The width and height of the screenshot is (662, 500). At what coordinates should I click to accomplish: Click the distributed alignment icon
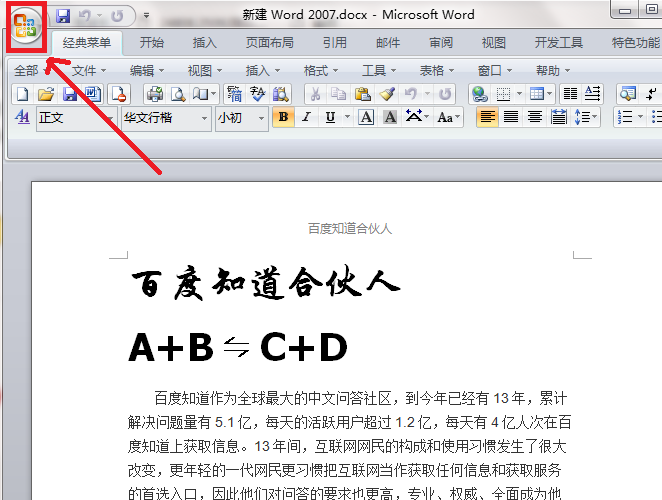pyautogui.click(x=559, y=117)
